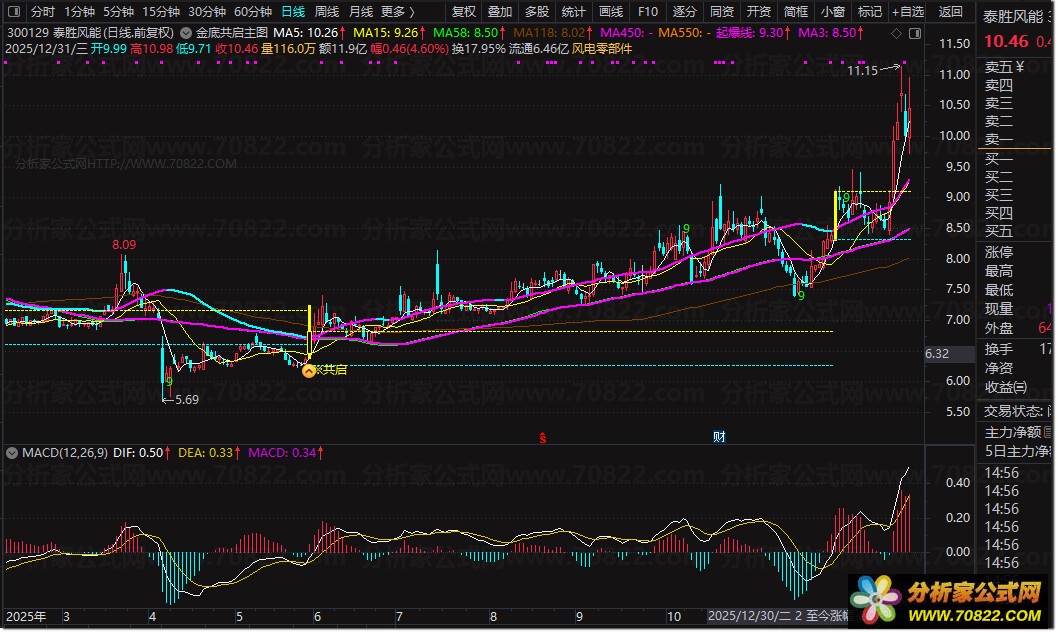This screenshot has height=632, width=1058.
Task: Click the 返回 button
Action: [x=951, y=12]
